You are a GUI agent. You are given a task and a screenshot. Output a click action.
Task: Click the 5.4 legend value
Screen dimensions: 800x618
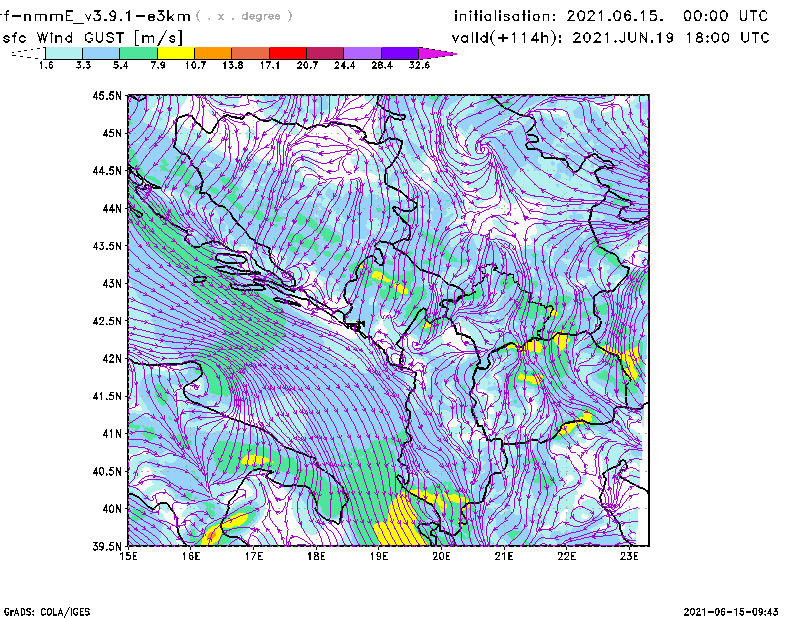[120, 65]
